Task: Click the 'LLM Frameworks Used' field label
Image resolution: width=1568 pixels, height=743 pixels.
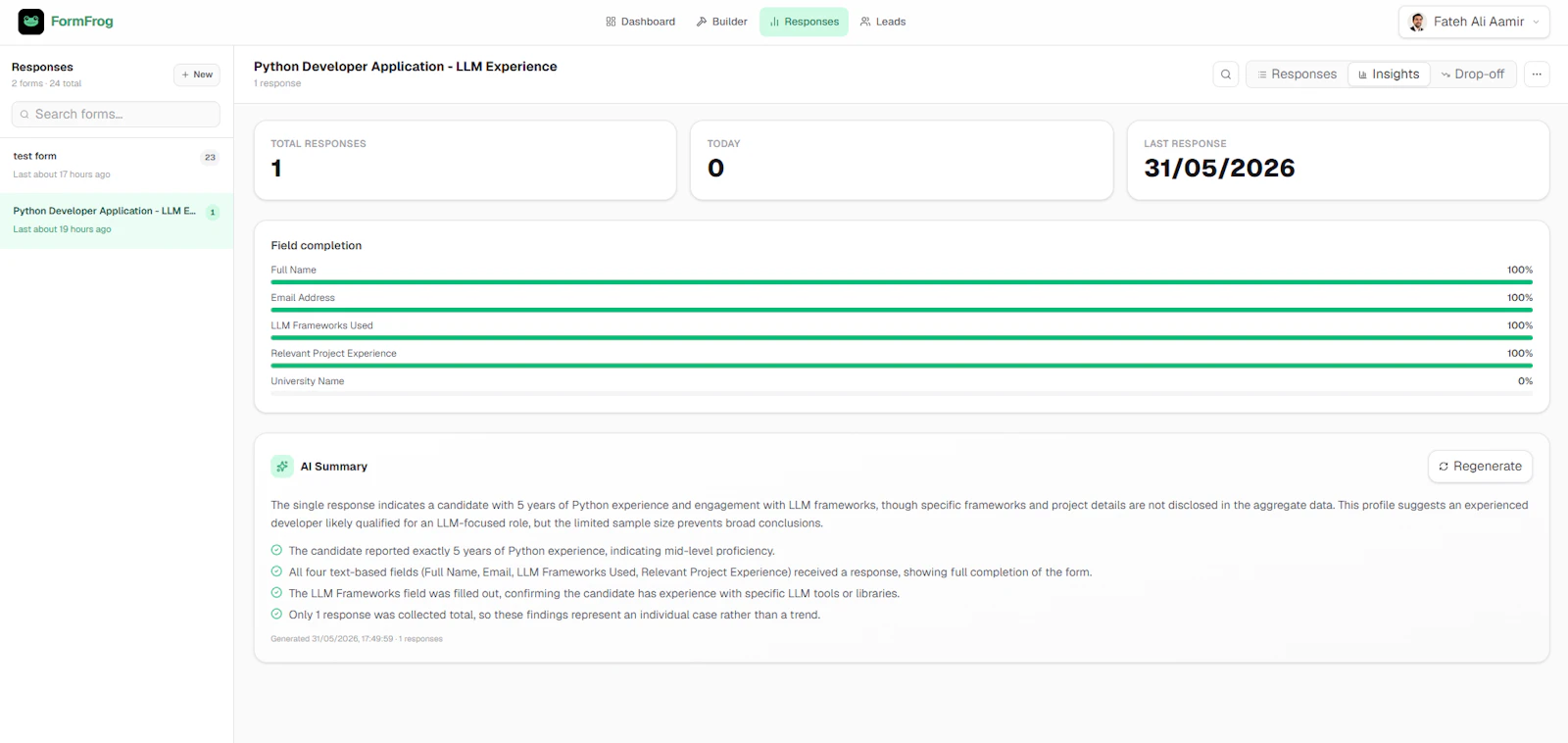Action: [321, 325]
